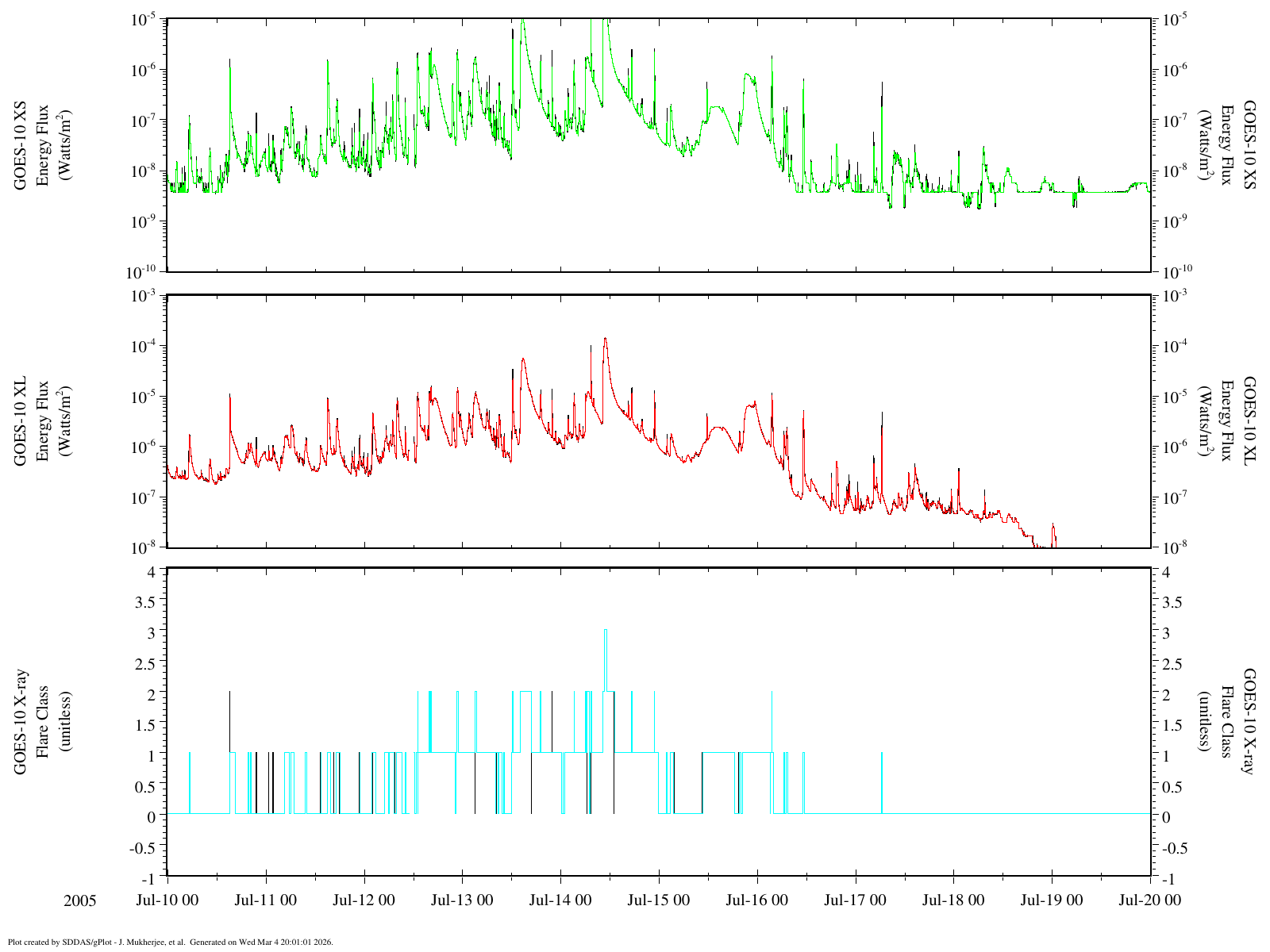Click the right GOES-10 XL axis title

(1227, 421)
